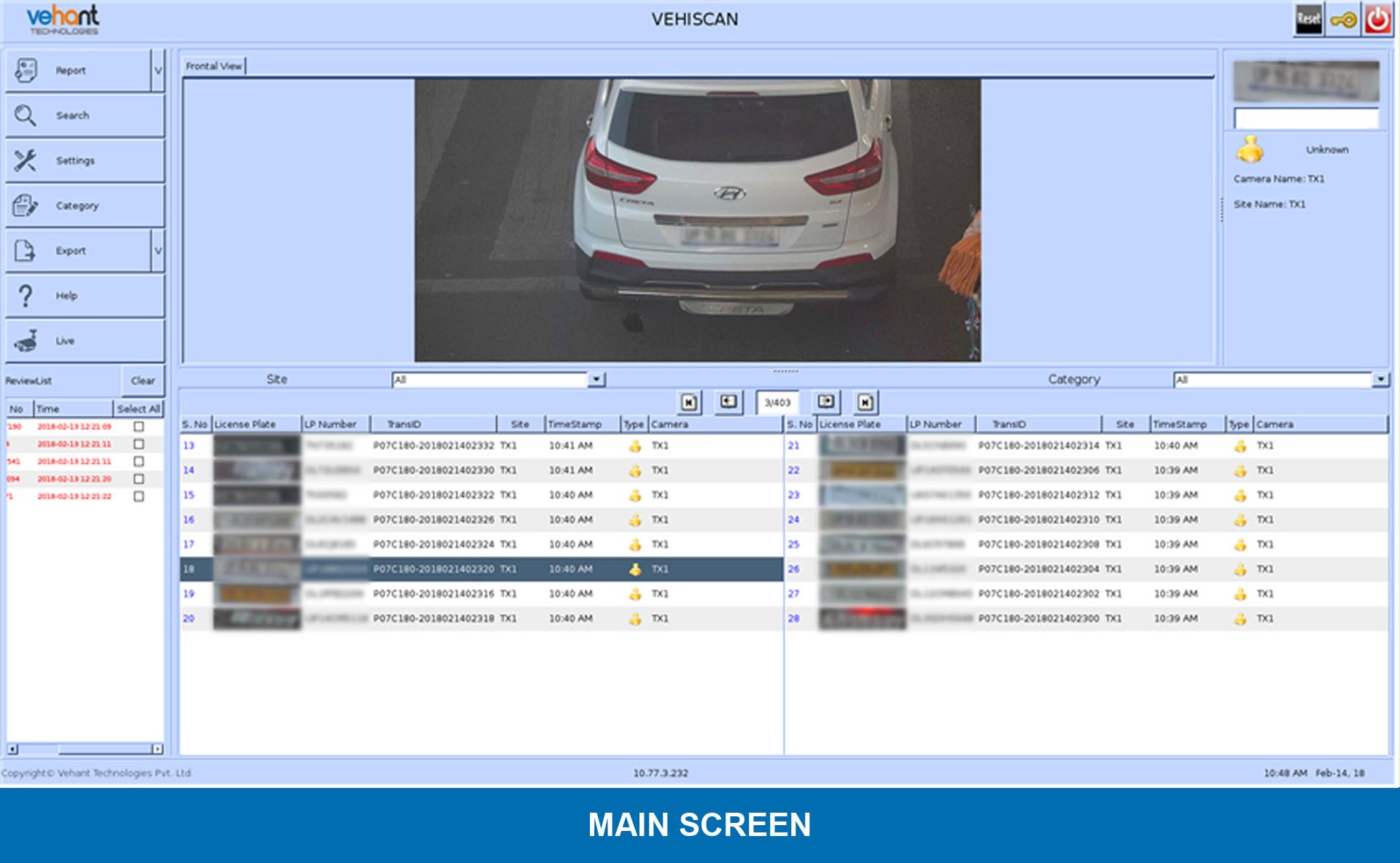Click the Reset icon in top bar
Screen dimensions: 1400x863
1308,20
